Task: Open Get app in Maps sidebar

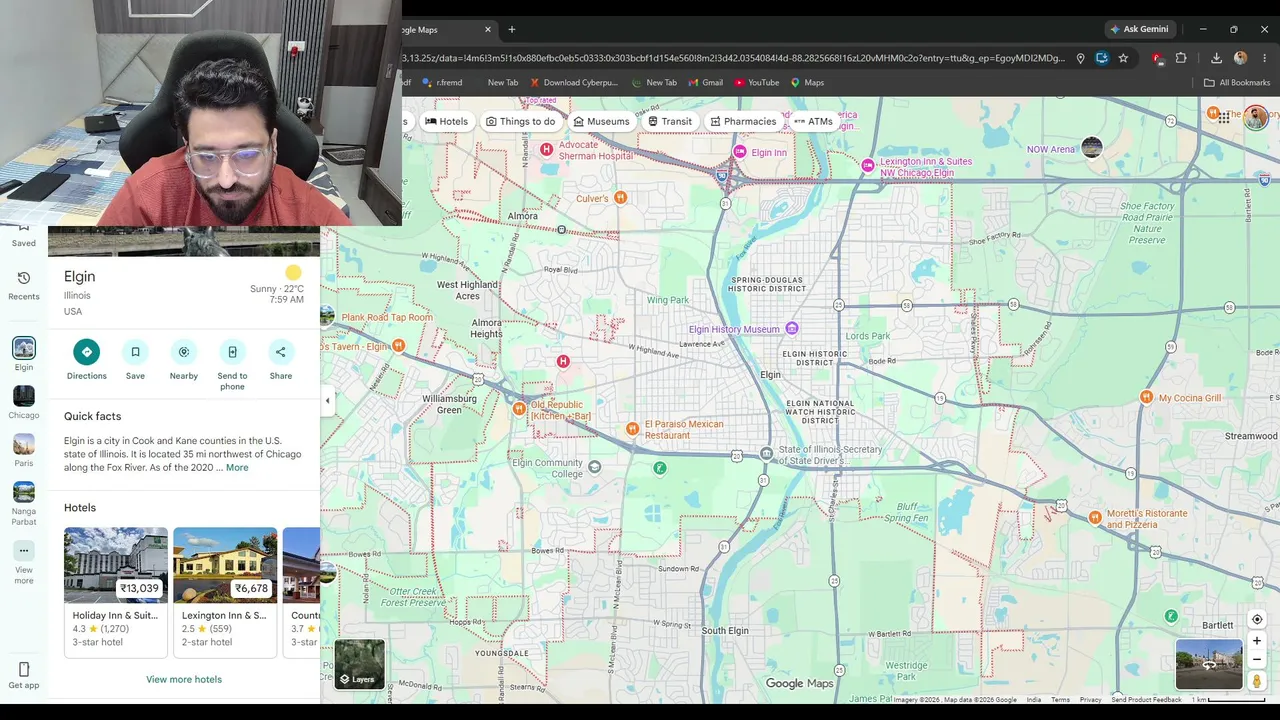Action: (x=24, y=675)
